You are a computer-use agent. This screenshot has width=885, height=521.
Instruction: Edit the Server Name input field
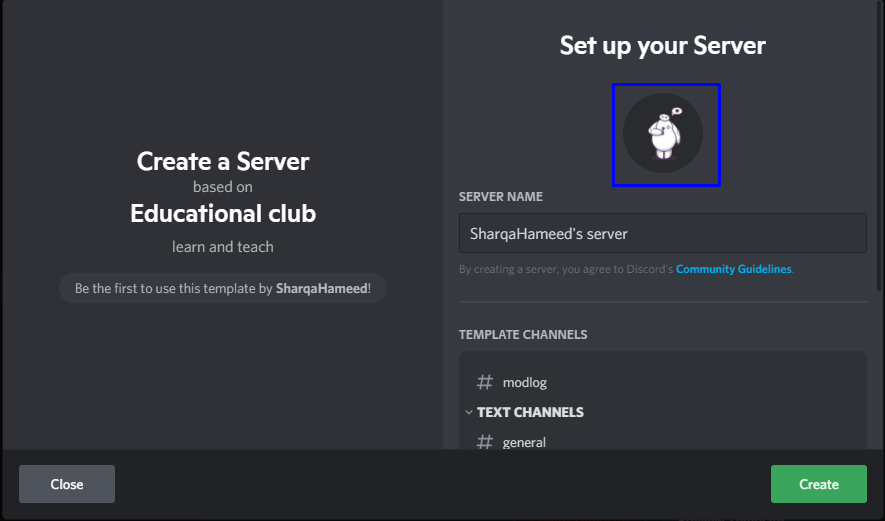[x=663, y=233]
